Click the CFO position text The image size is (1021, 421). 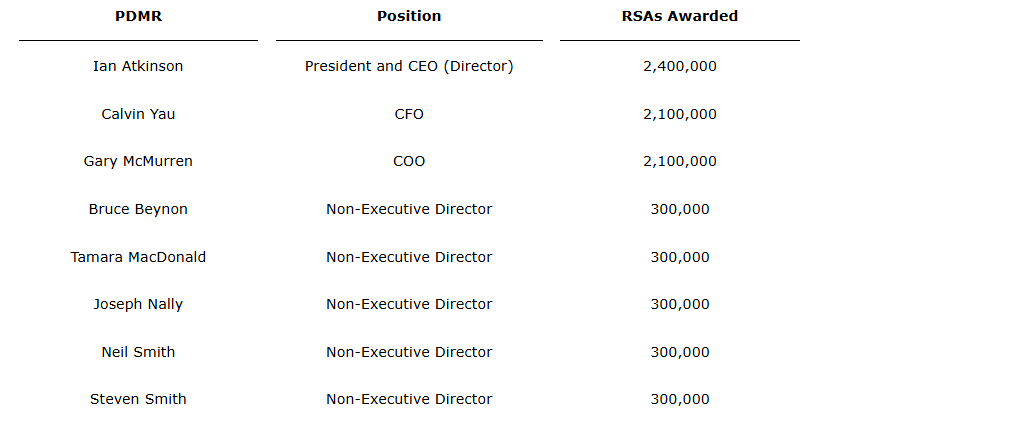pyautogui.click(x=409, y=114)
